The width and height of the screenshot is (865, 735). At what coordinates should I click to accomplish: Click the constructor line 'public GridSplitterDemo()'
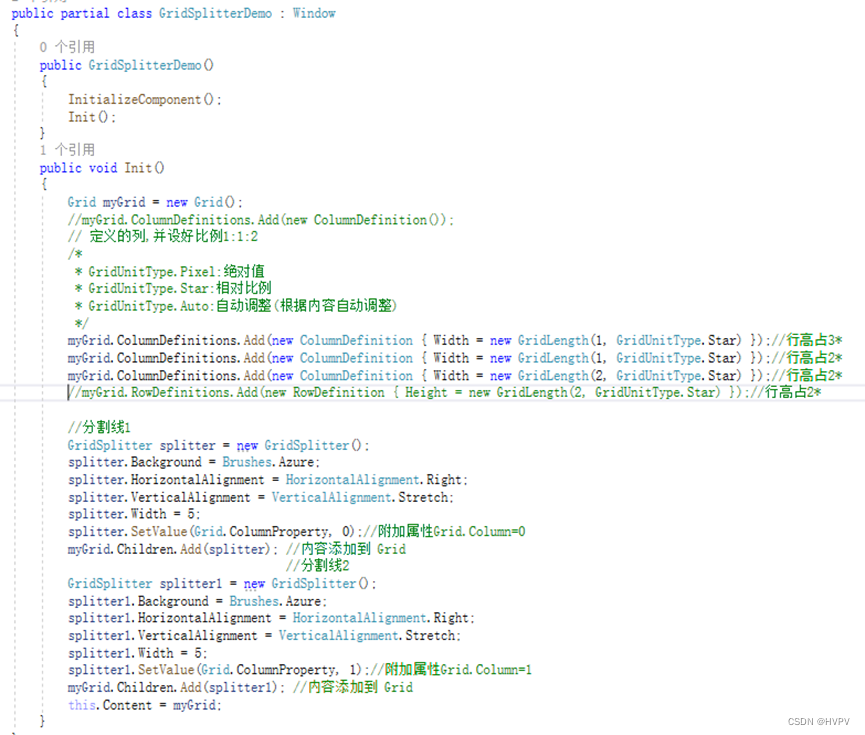click(x=126, y=65)
